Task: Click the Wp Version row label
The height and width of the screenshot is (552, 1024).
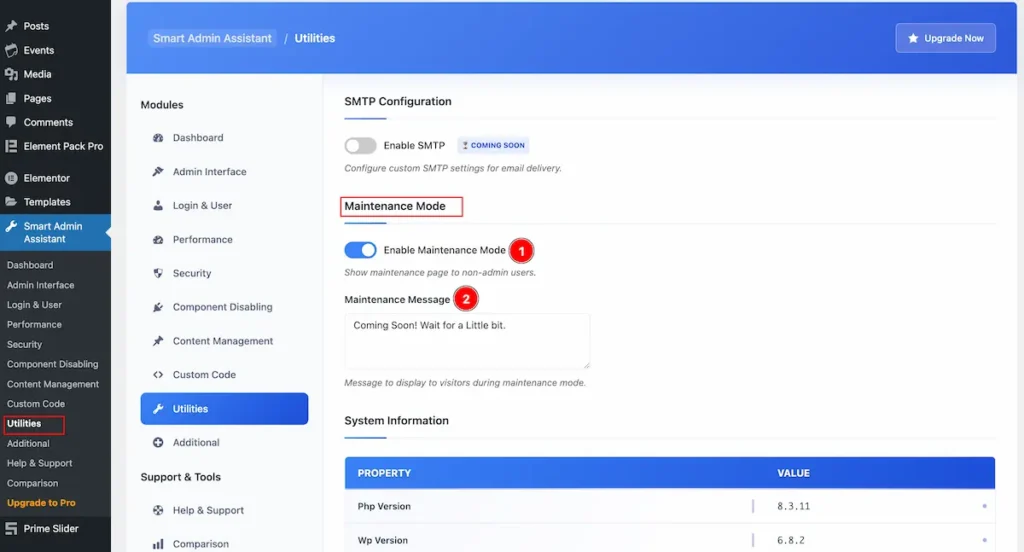Action: (x=383, y=541)
